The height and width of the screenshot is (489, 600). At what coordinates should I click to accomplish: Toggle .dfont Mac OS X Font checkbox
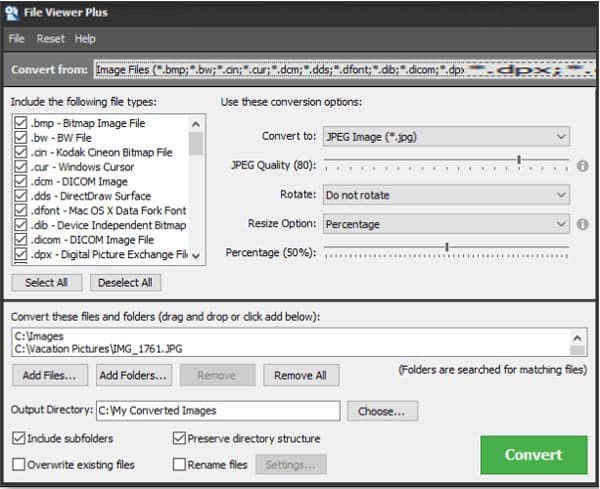click(x=21, y=210)
